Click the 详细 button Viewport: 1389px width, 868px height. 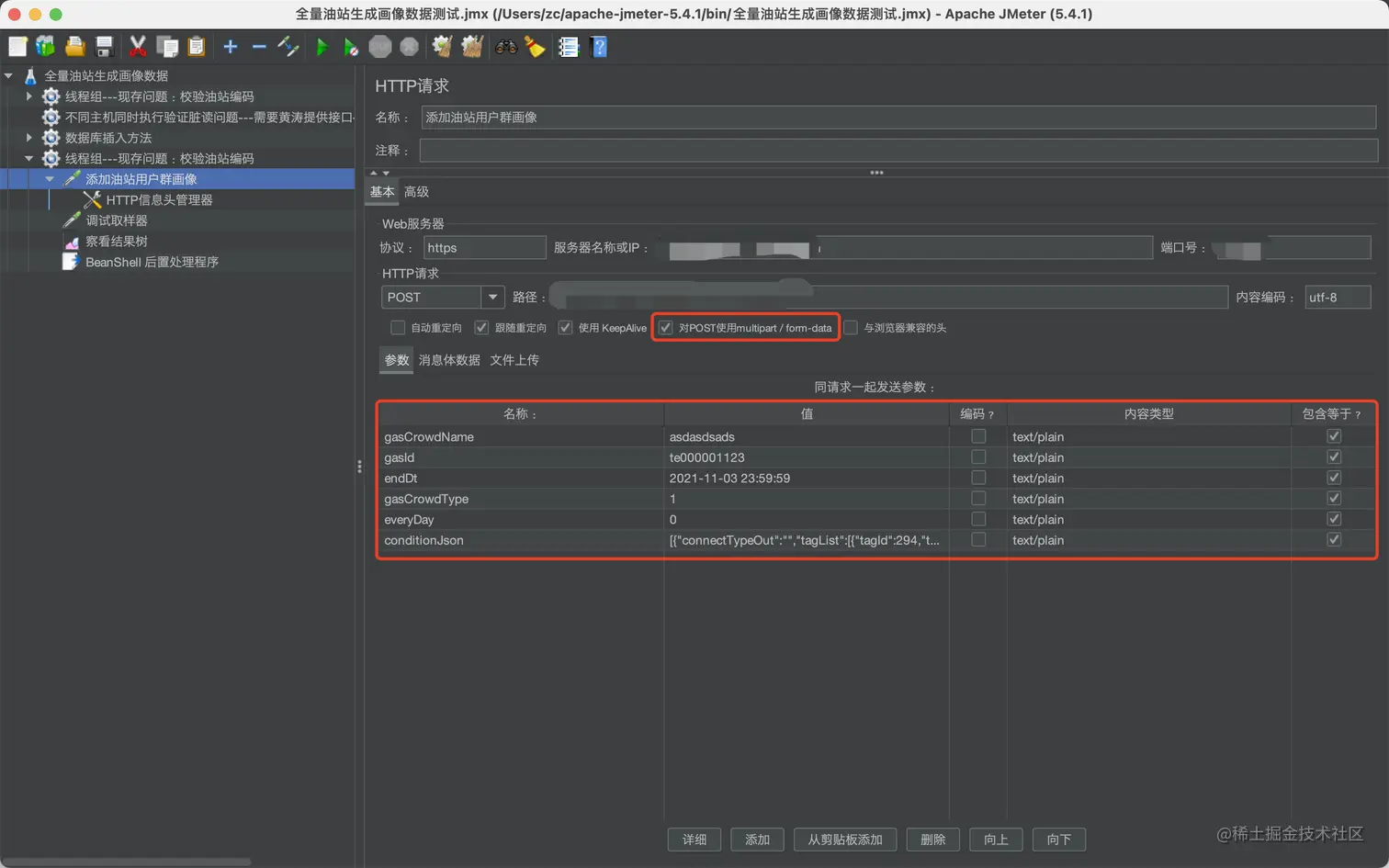(694, 840)
